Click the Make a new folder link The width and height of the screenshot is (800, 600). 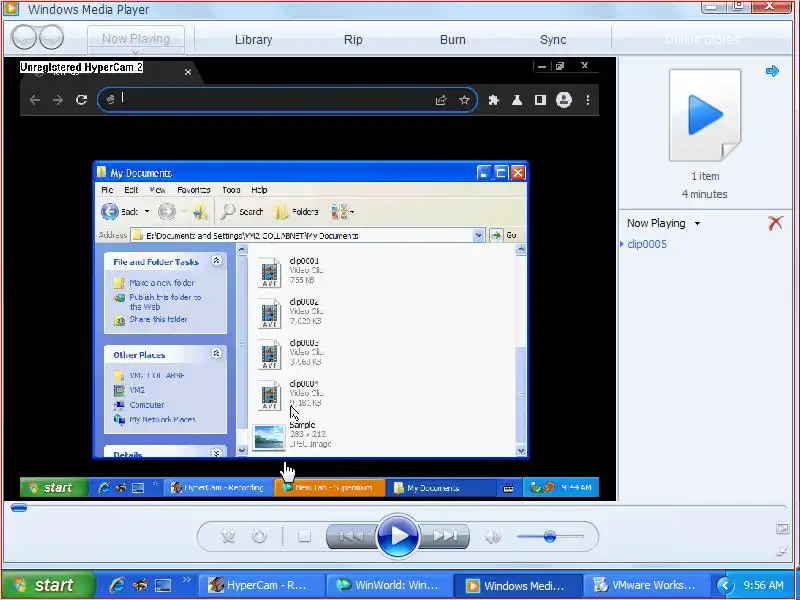162,283
